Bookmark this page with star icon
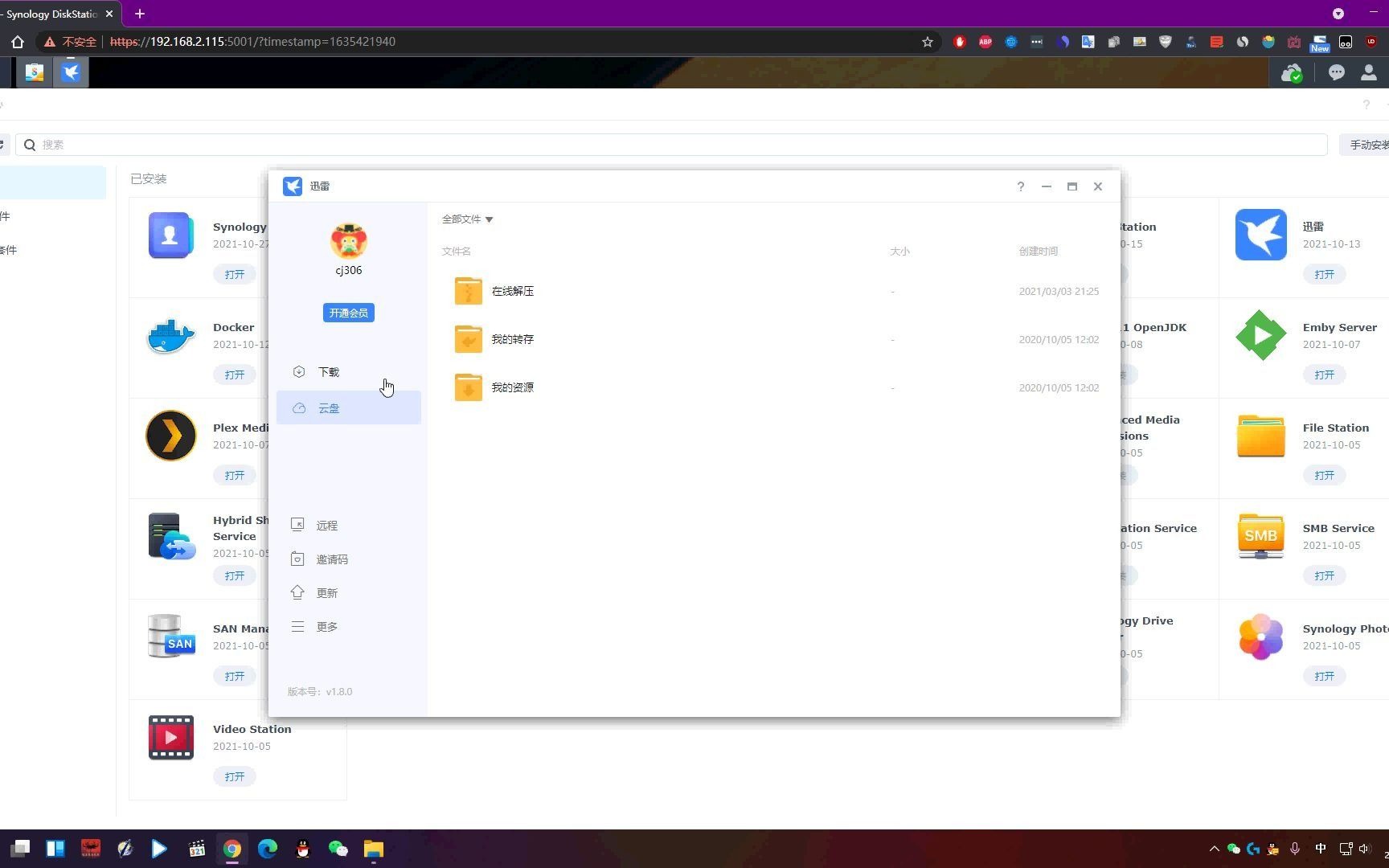Screen dimensions: 1389x868 tap(928, 42)
